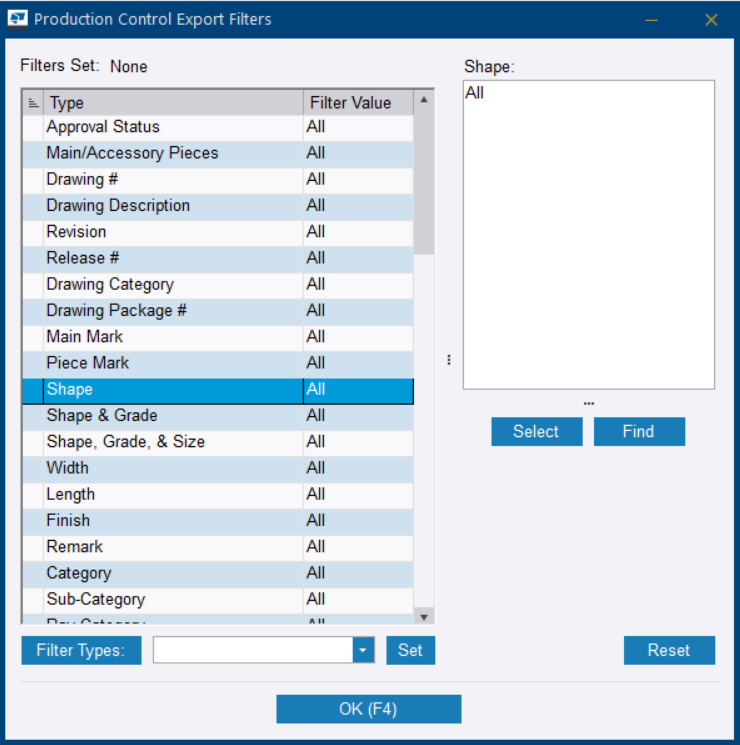Click the Production Control app icon in title bar
This screenshot has width=740, height=745.
18,19
